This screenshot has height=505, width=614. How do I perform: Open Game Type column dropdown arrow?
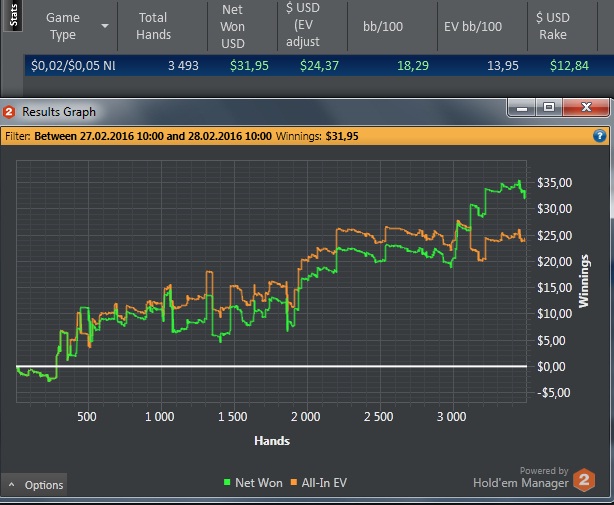pyautogui.click(x=105, y=26)
